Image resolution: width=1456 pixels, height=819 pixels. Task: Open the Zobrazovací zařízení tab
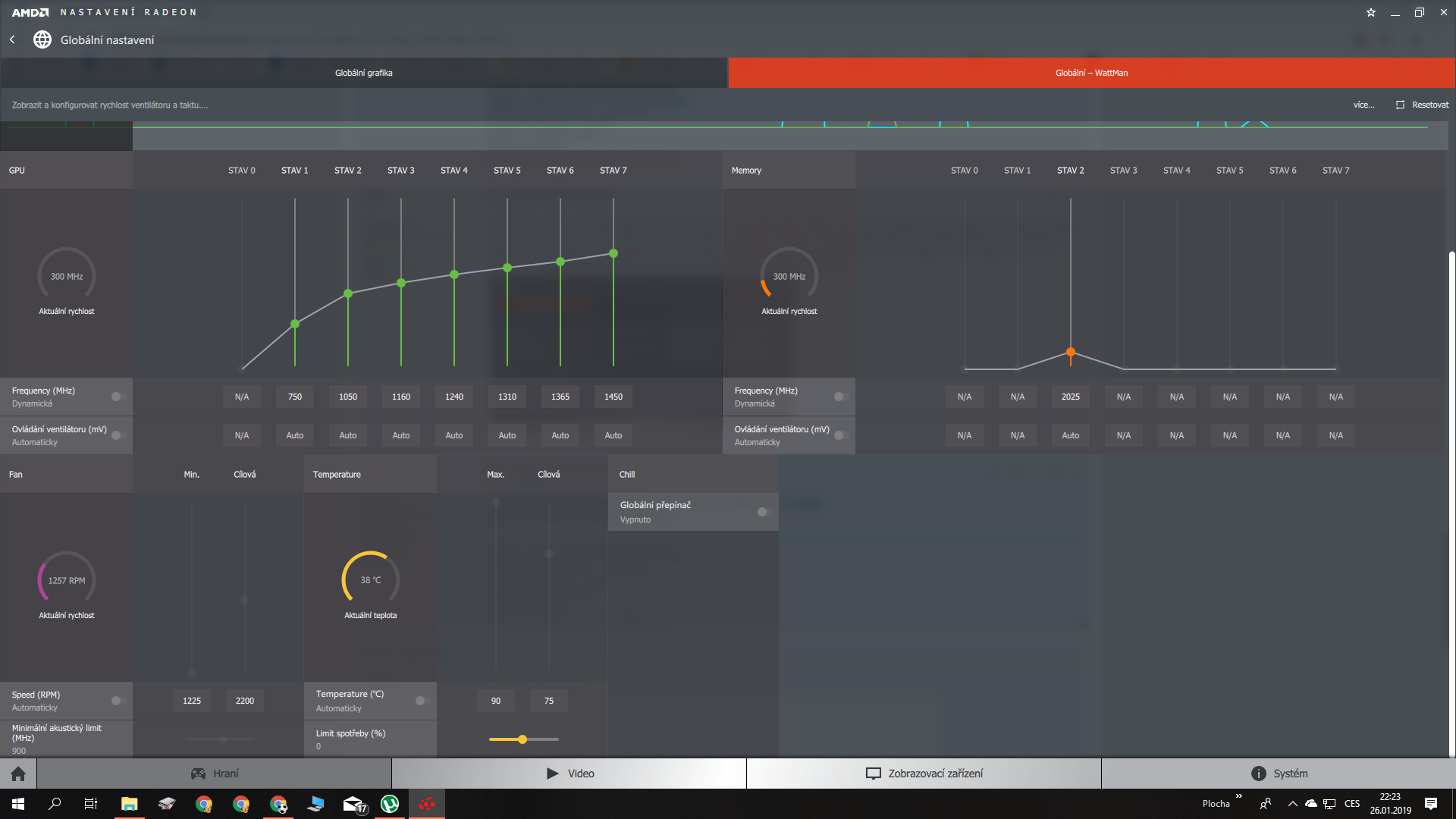point(924,773)
